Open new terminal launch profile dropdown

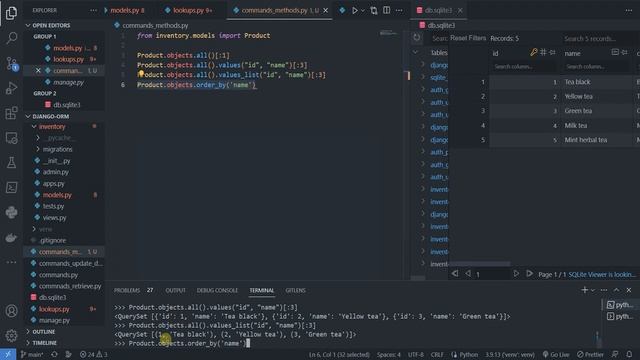593,290
